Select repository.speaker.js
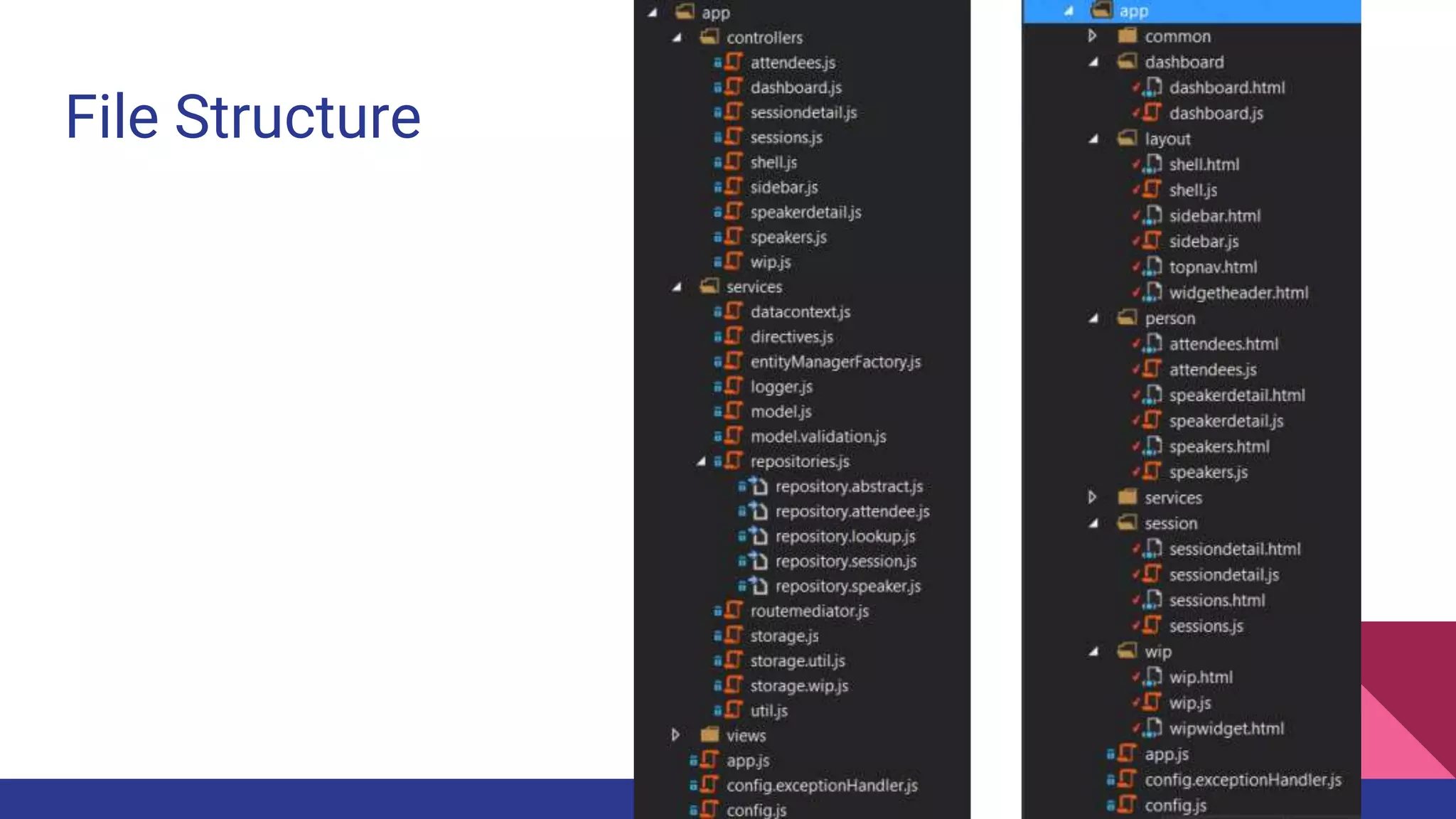Viewport: 1456px width, 819px height. coord(848,586)
